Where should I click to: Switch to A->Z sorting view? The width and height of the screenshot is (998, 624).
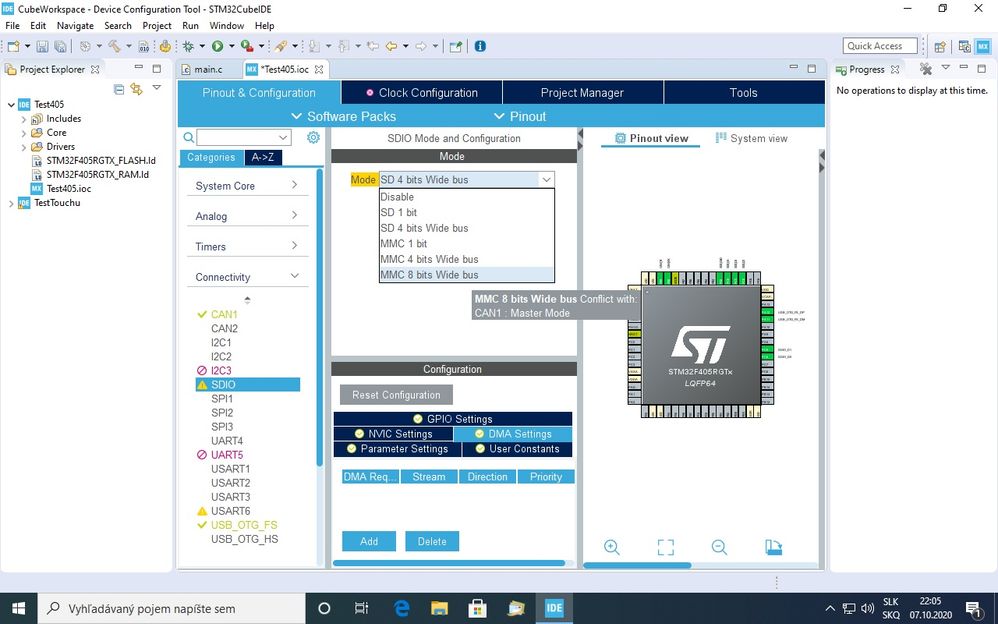pyautogui.click(x=263, y=157)
